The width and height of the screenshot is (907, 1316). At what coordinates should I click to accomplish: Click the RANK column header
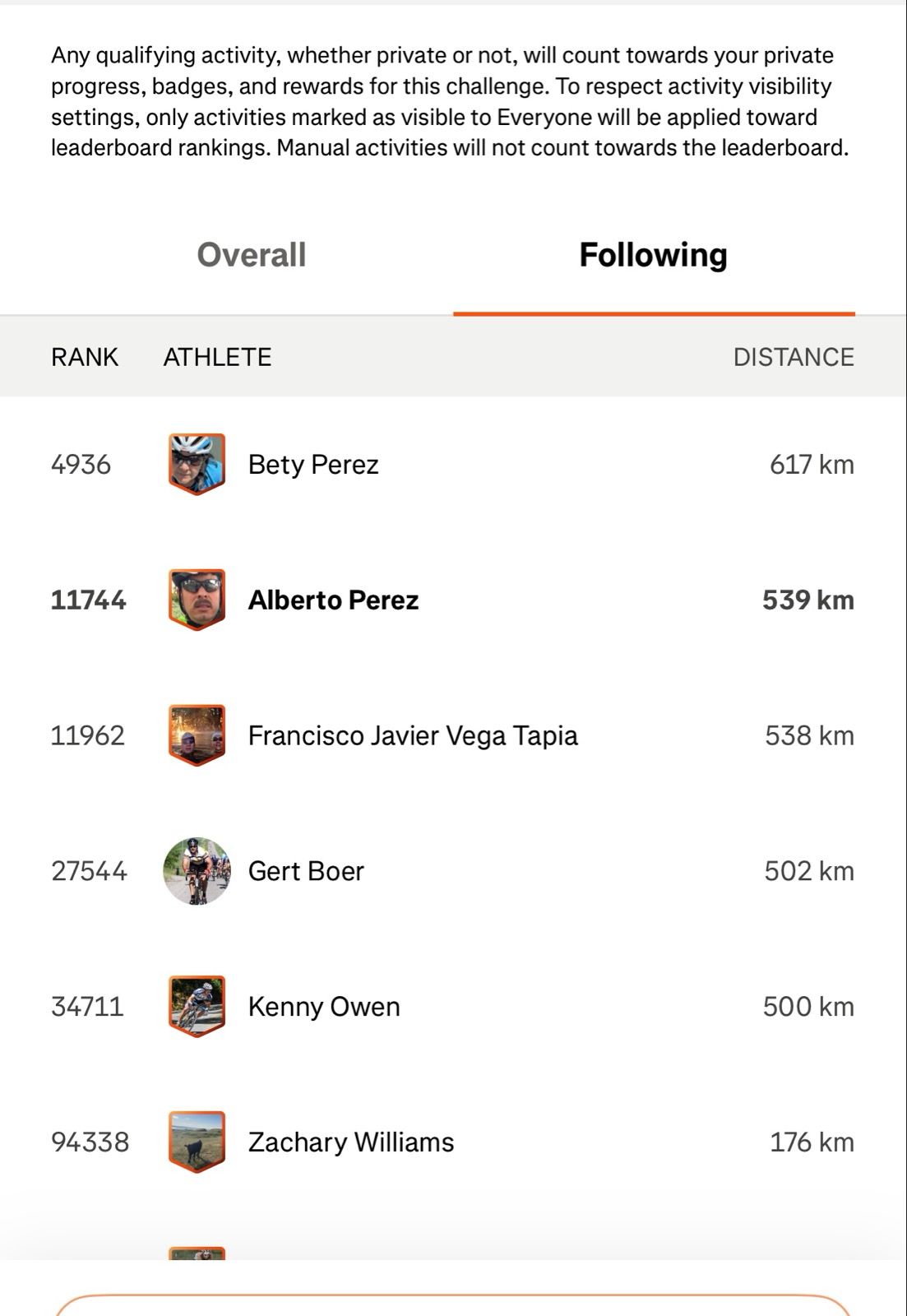point(85,357)
